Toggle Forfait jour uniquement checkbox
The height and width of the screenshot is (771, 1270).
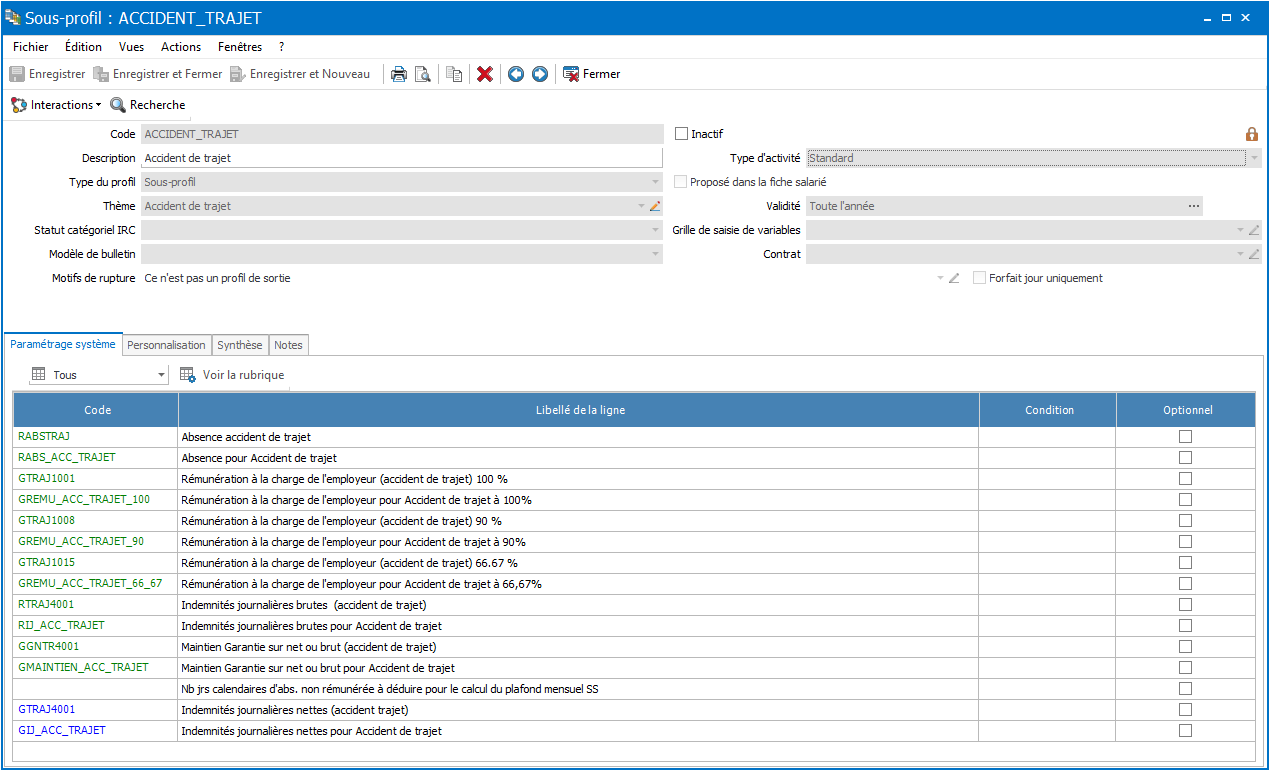pos(980,278)
